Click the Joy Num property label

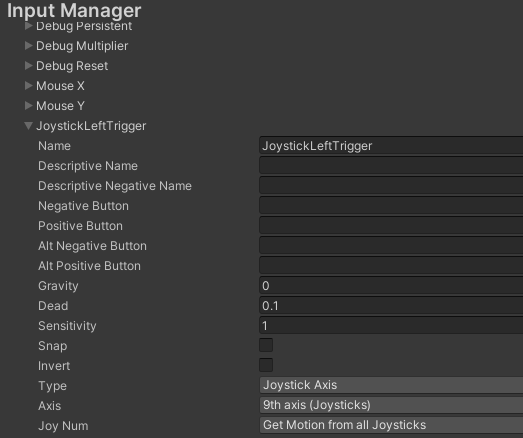pyautogui.click(x=63, y=426)
